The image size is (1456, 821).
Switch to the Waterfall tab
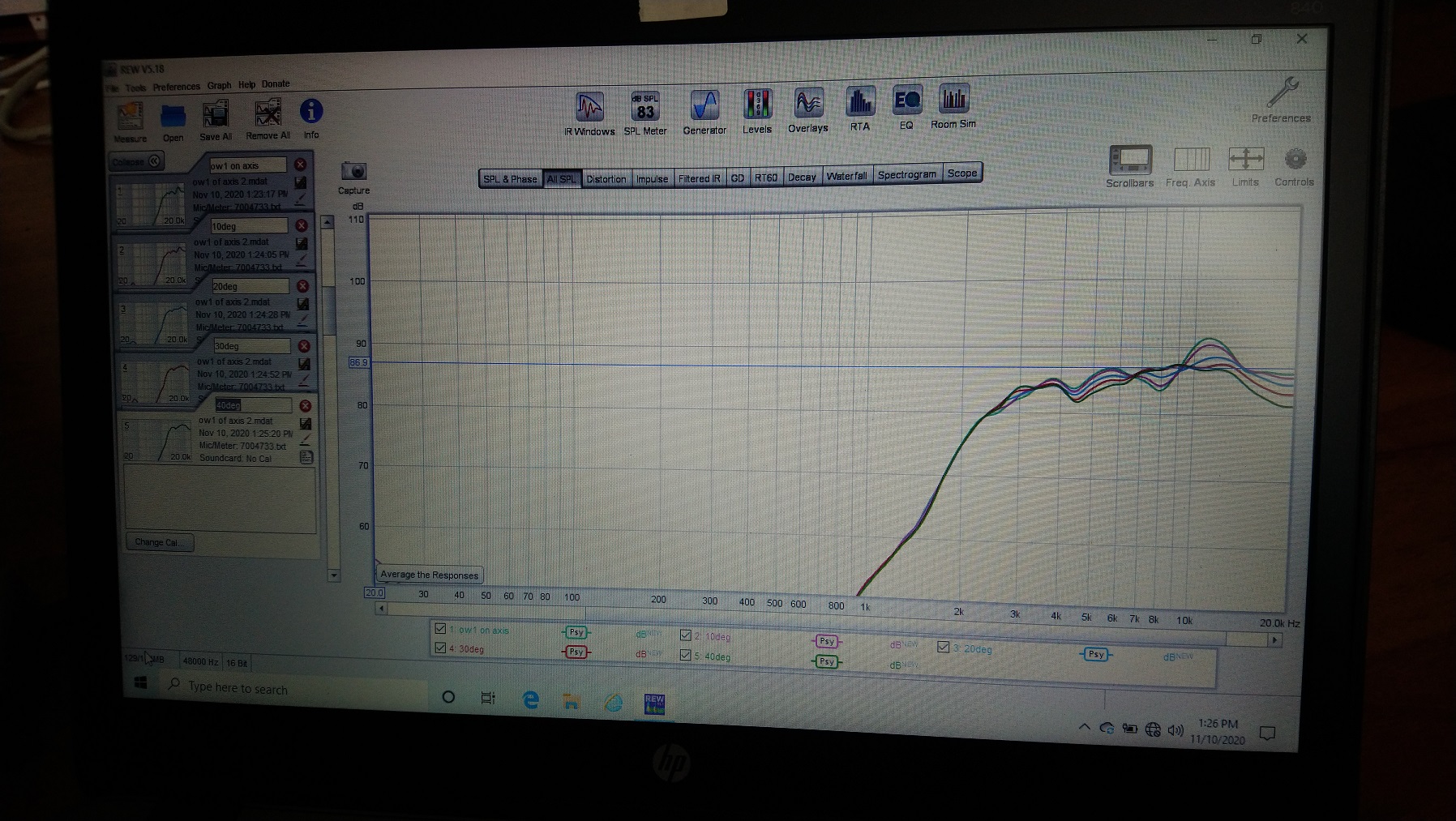point(846,176)
